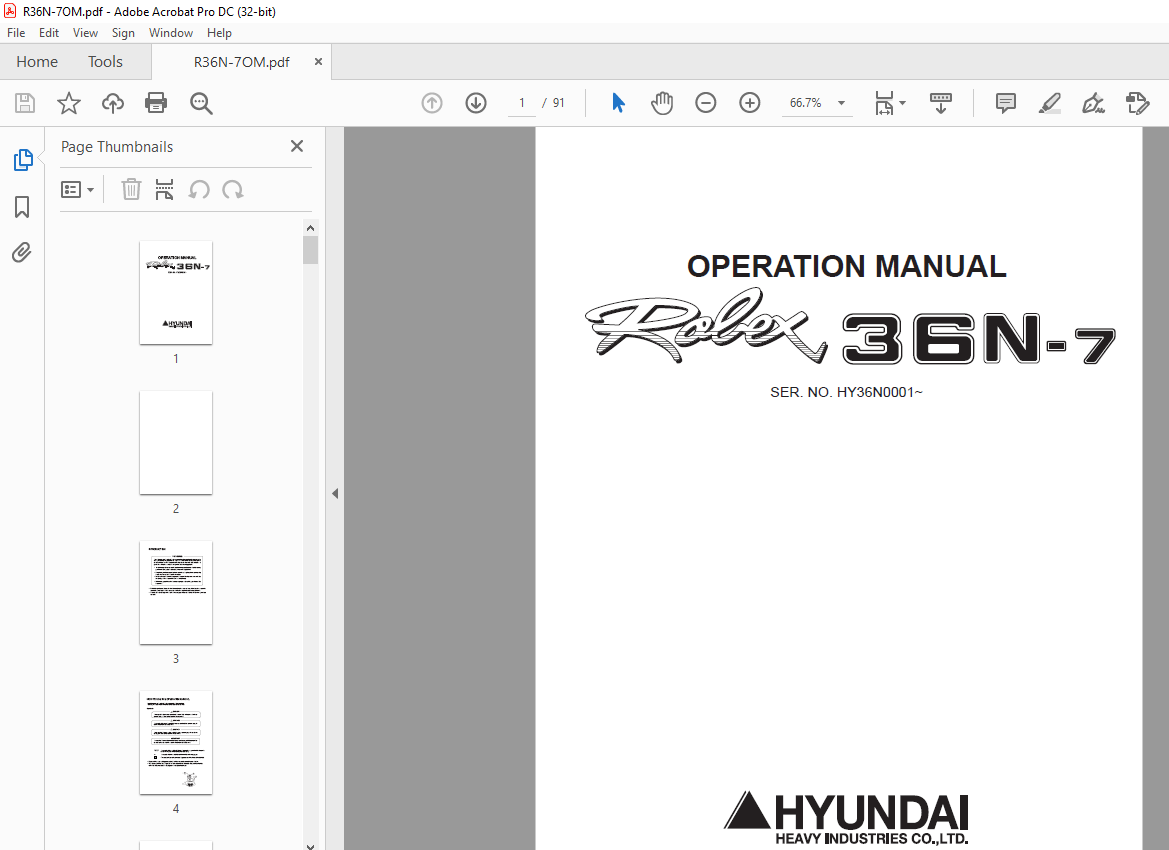The width and height of the screenshot is (1169, 850).
Task: Click the thumbnail panel scrollbar handle
Action: pyautogui.click(x=310, y=250)
